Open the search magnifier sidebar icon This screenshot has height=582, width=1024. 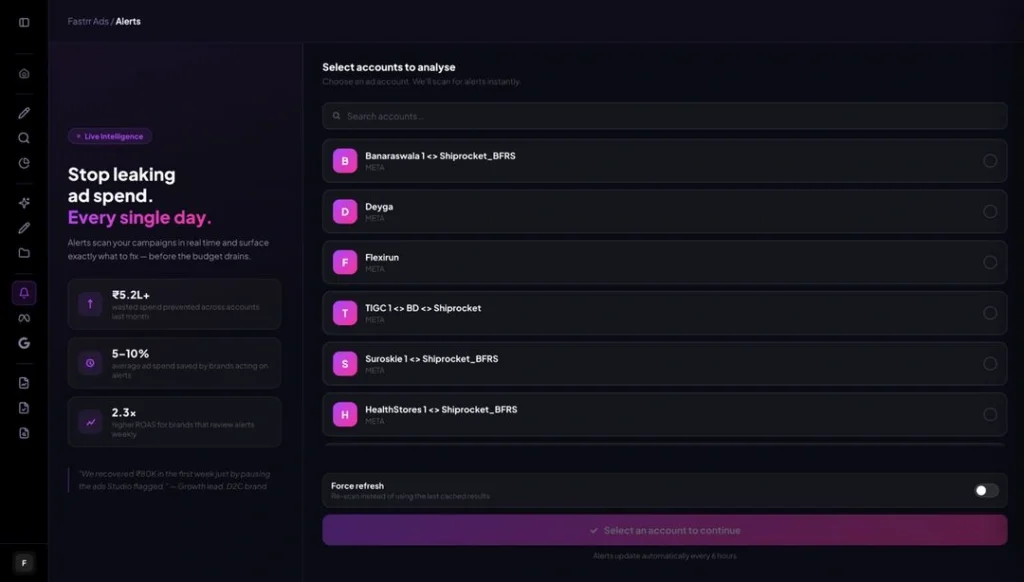point(24,138)
